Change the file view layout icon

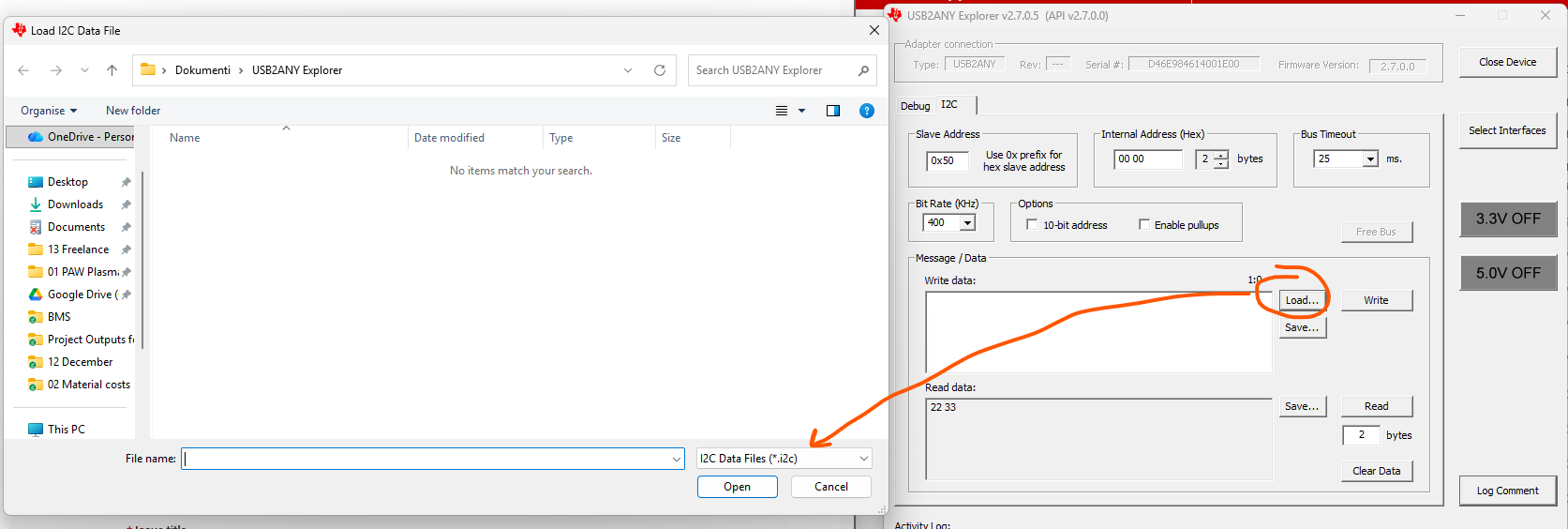(782, 111)
